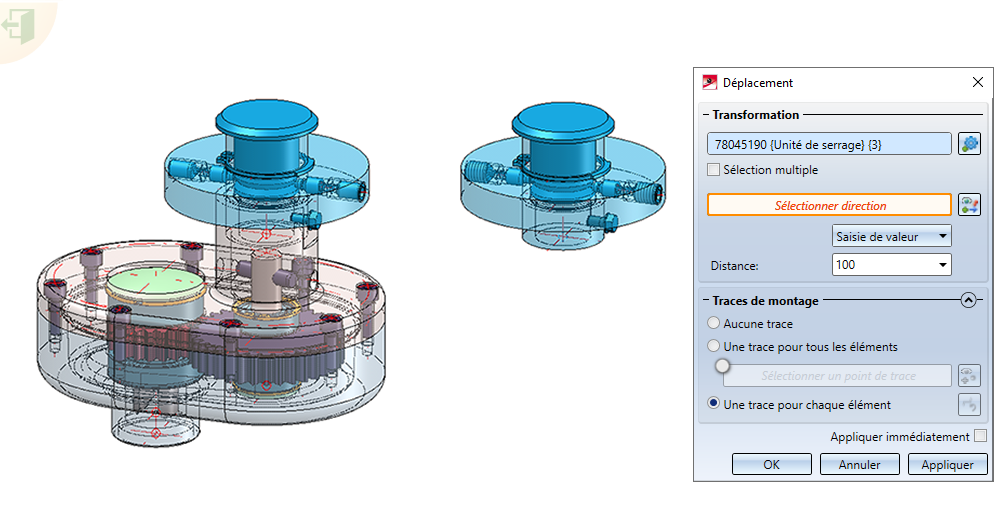Click the Sélectionner direction field
The image size is (1003, 531).
[829, 205]
